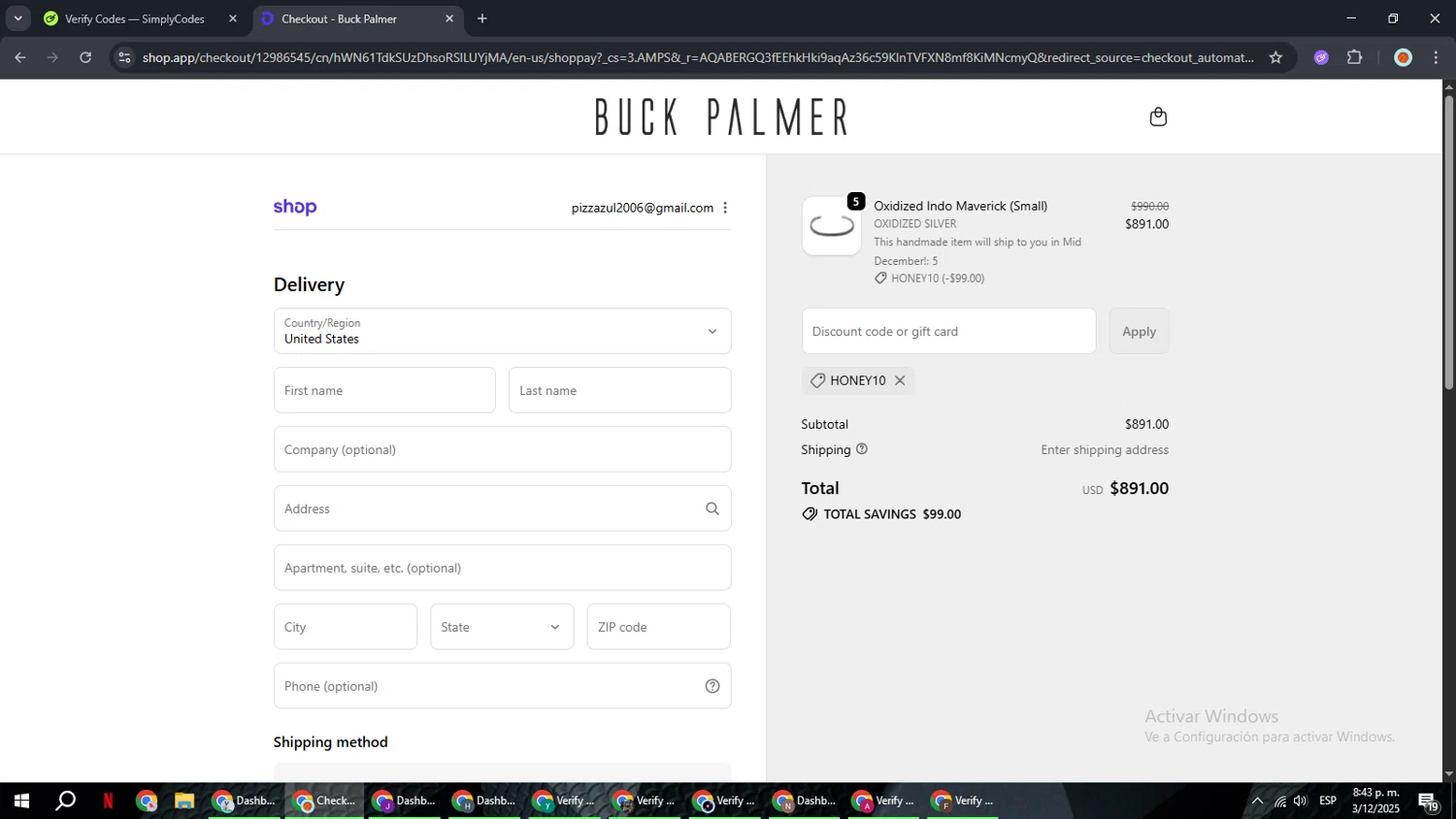The image size is (1456, 819).
Task: Close the Verify Codes SimplyCodes tab
Action: [x=233, y=18]
